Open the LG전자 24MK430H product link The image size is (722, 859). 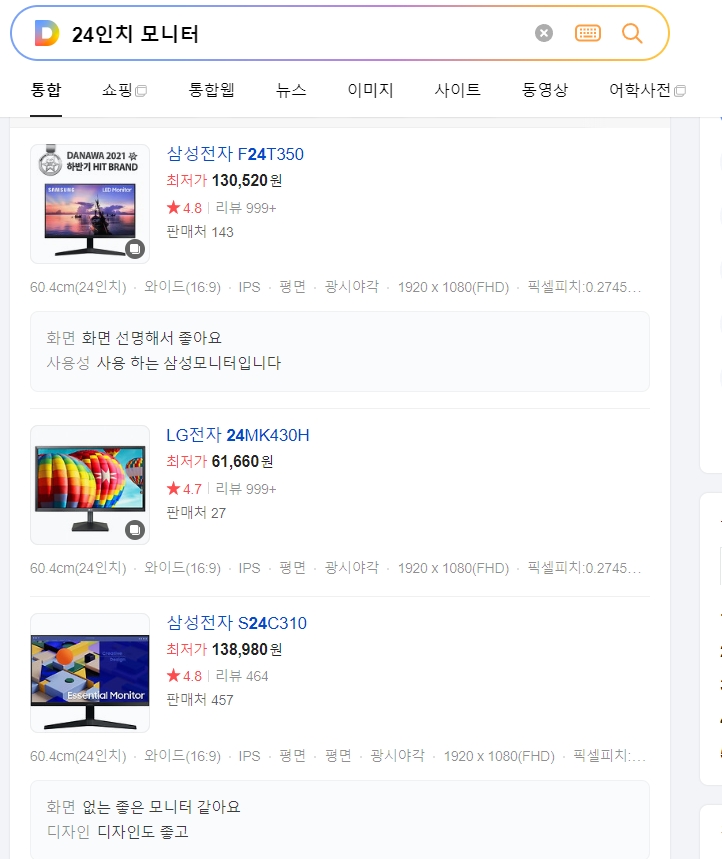(x=238, y=435)
